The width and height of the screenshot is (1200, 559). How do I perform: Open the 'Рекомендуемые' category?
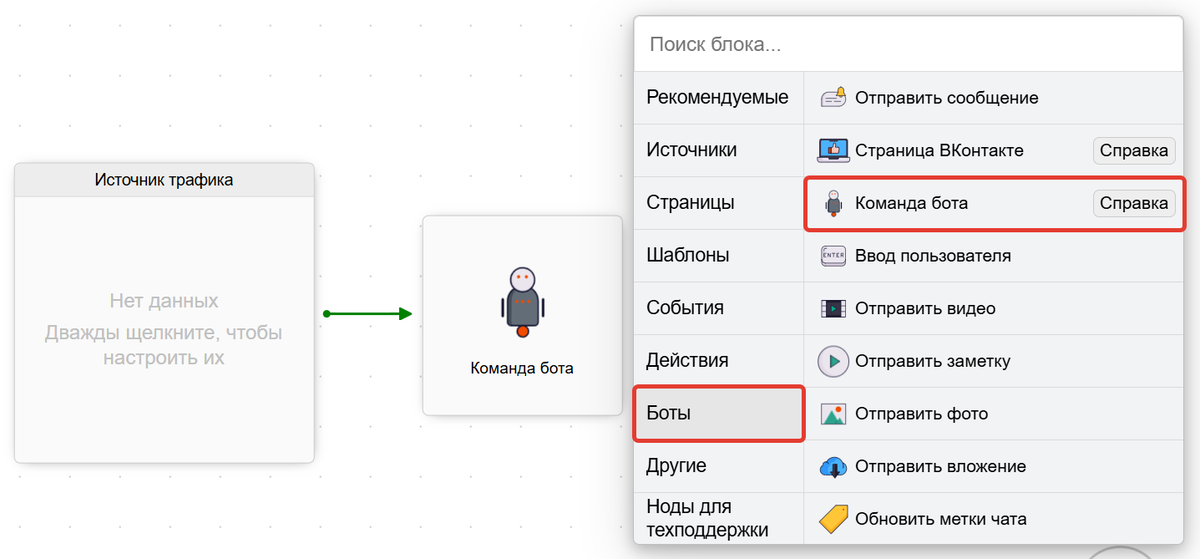719,98
